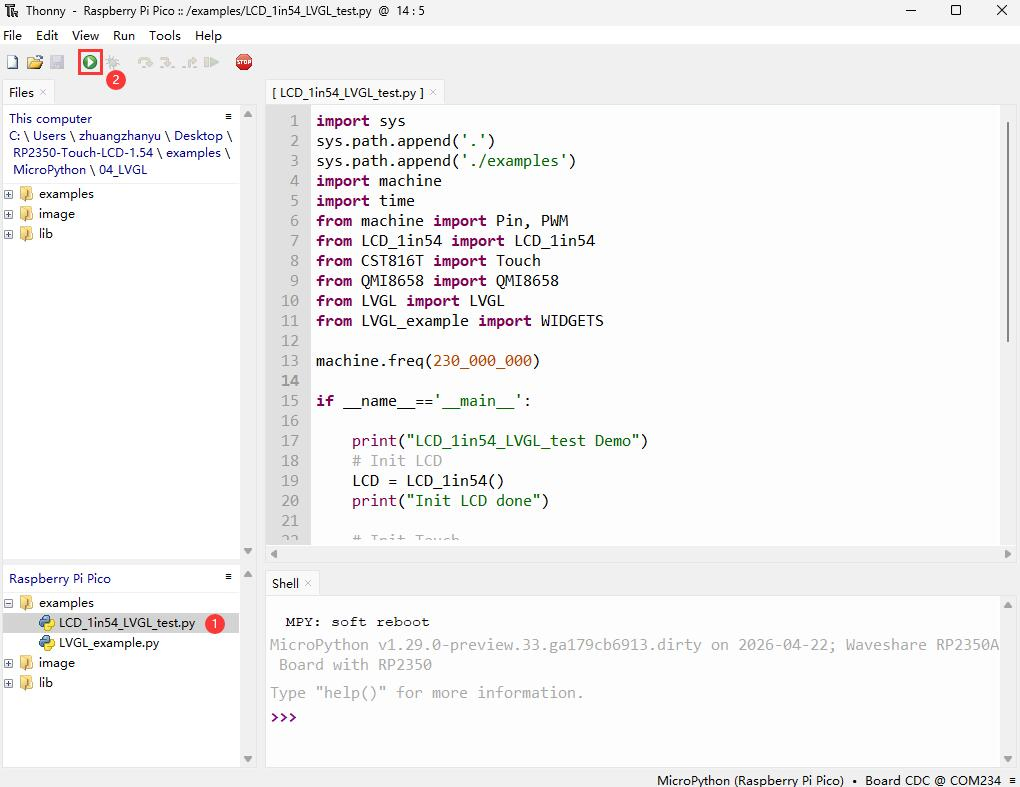
Task: Run the current script
Action: point(90,61)
